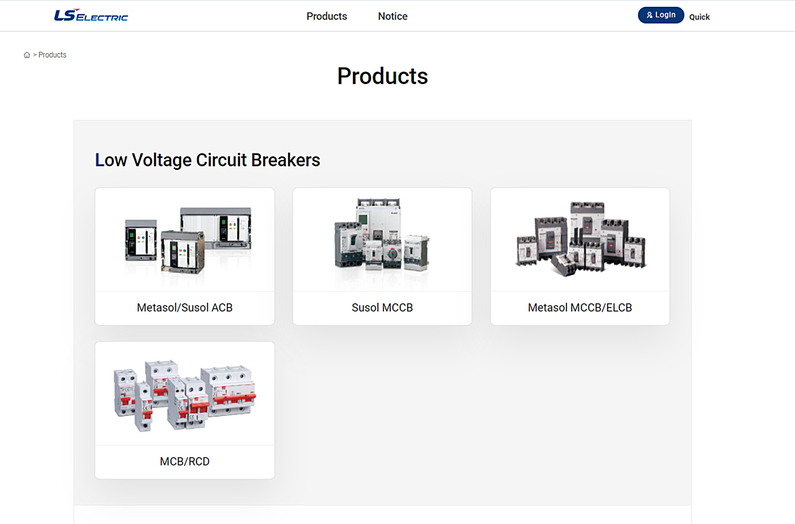Select the Metasol MCCB/ELCB label

(580, 307)
